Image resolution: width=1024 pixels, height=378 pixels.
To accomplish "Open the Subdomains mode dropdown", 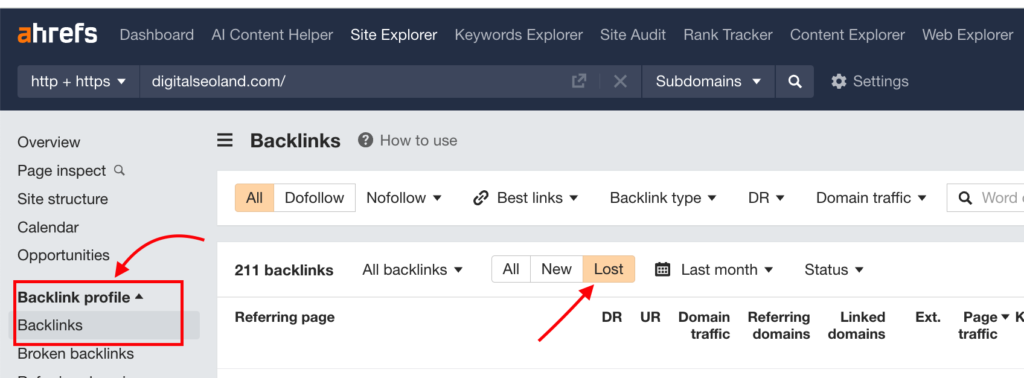I will point(709,82).
